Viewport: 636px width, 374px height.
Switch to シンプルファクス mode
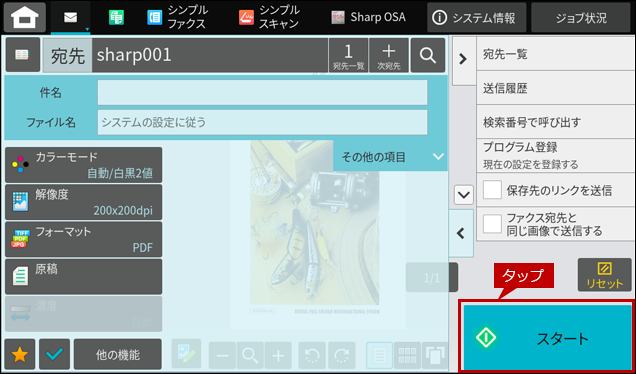coord(178,17)
